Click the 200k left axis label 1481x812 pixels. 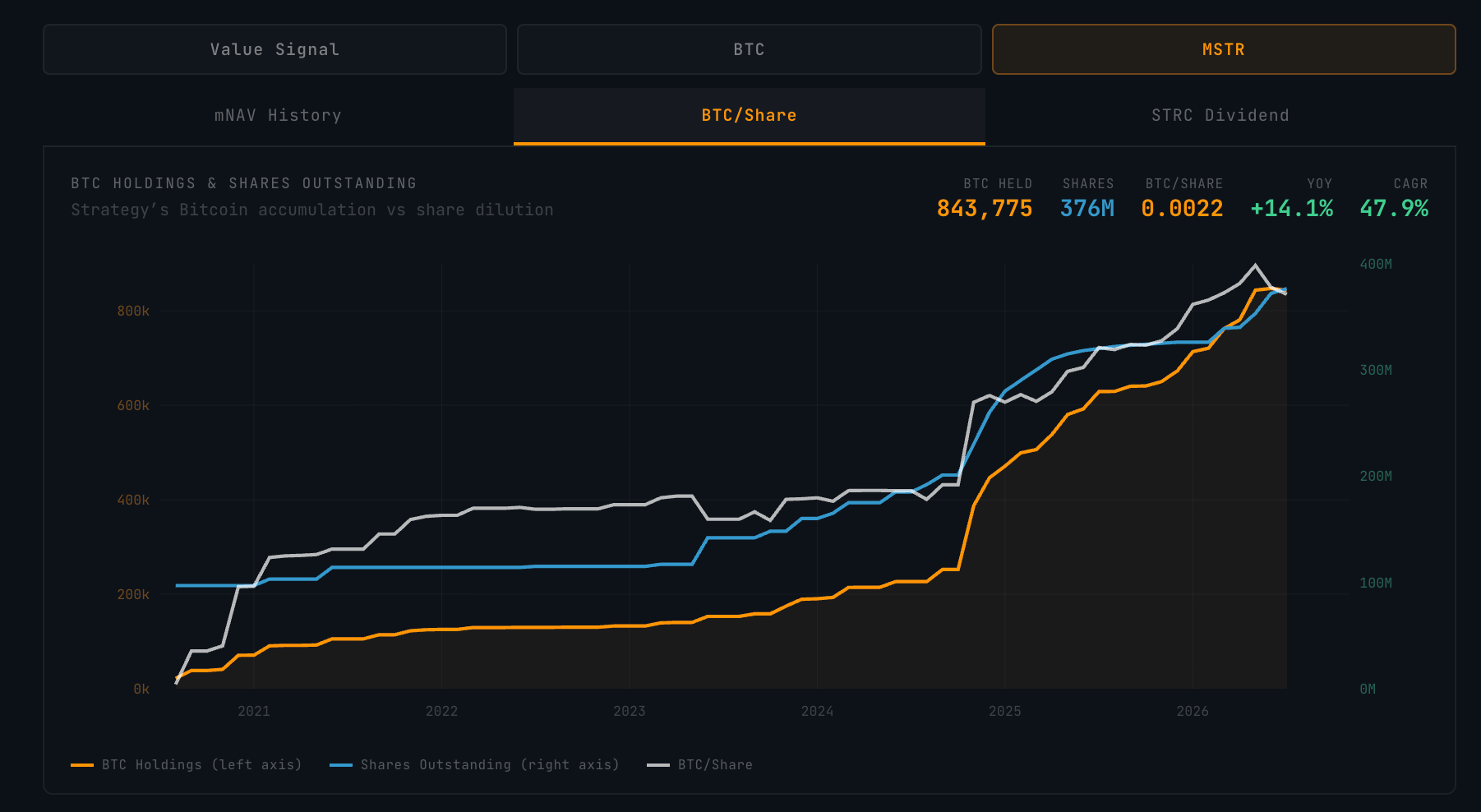tap(133, 594)
